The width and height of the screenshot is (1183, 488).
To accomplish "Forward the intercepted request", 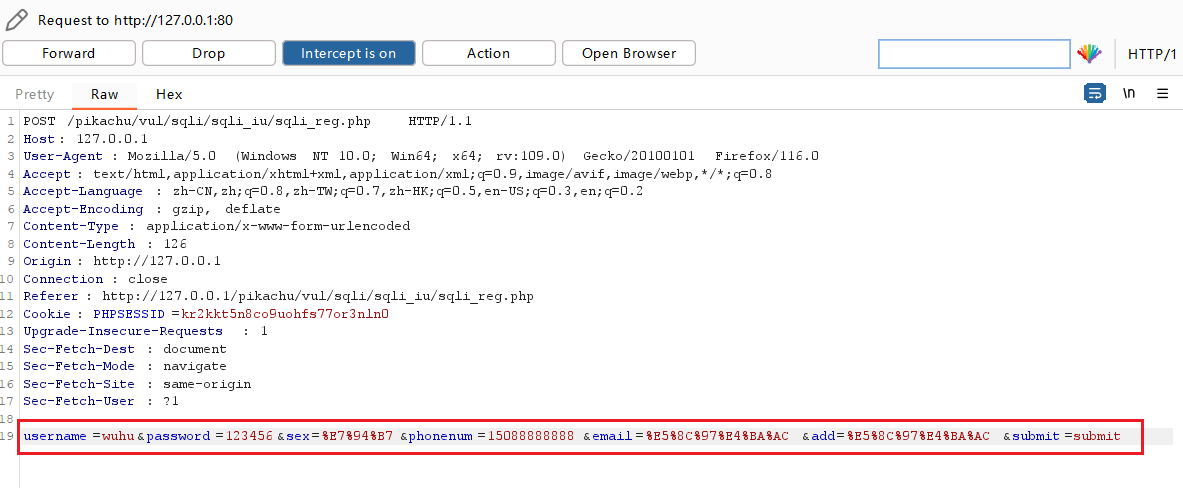I will [x=69, y=54].
